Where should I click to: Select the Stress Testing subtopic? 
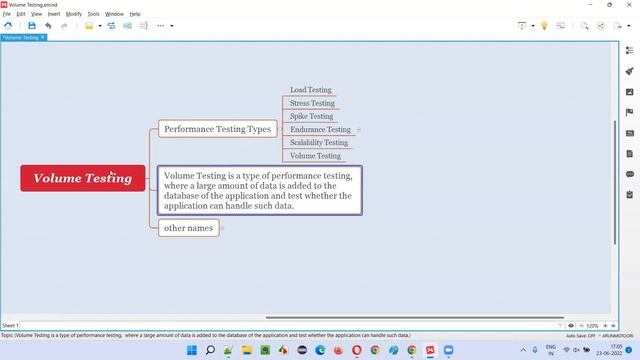coord(312,103)
